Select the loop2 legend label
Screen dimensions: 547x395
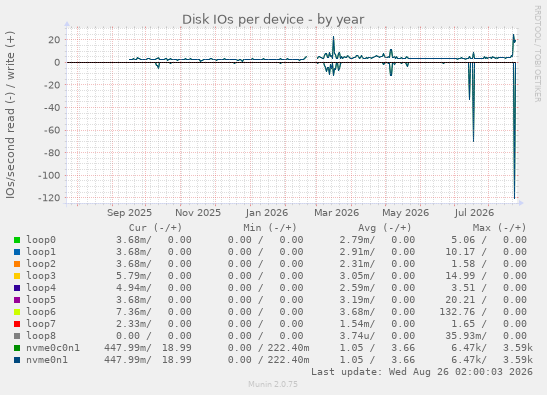point(41,263)
